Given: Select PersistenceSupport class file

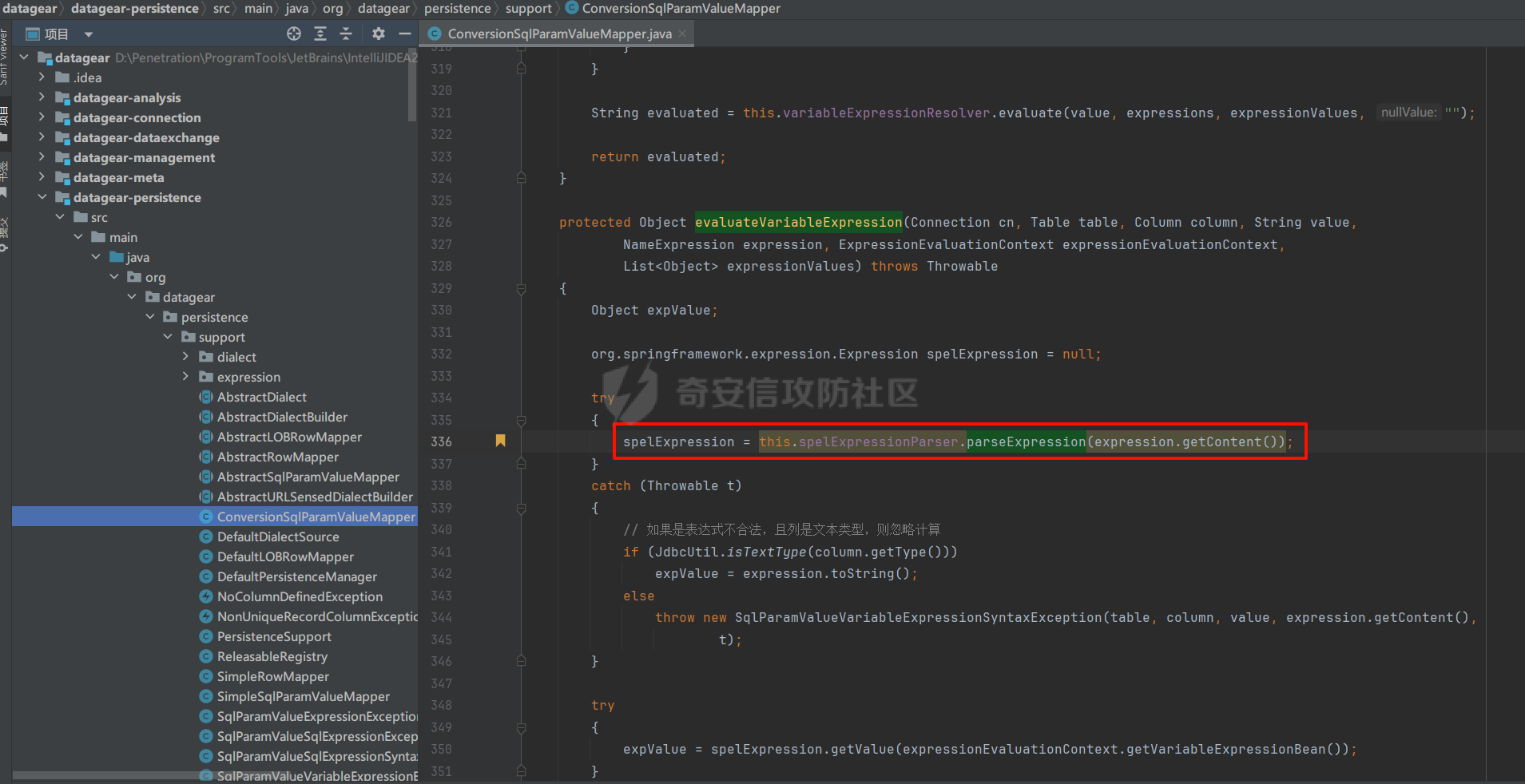Looking at the screenshot, I should tap(274, 636).
